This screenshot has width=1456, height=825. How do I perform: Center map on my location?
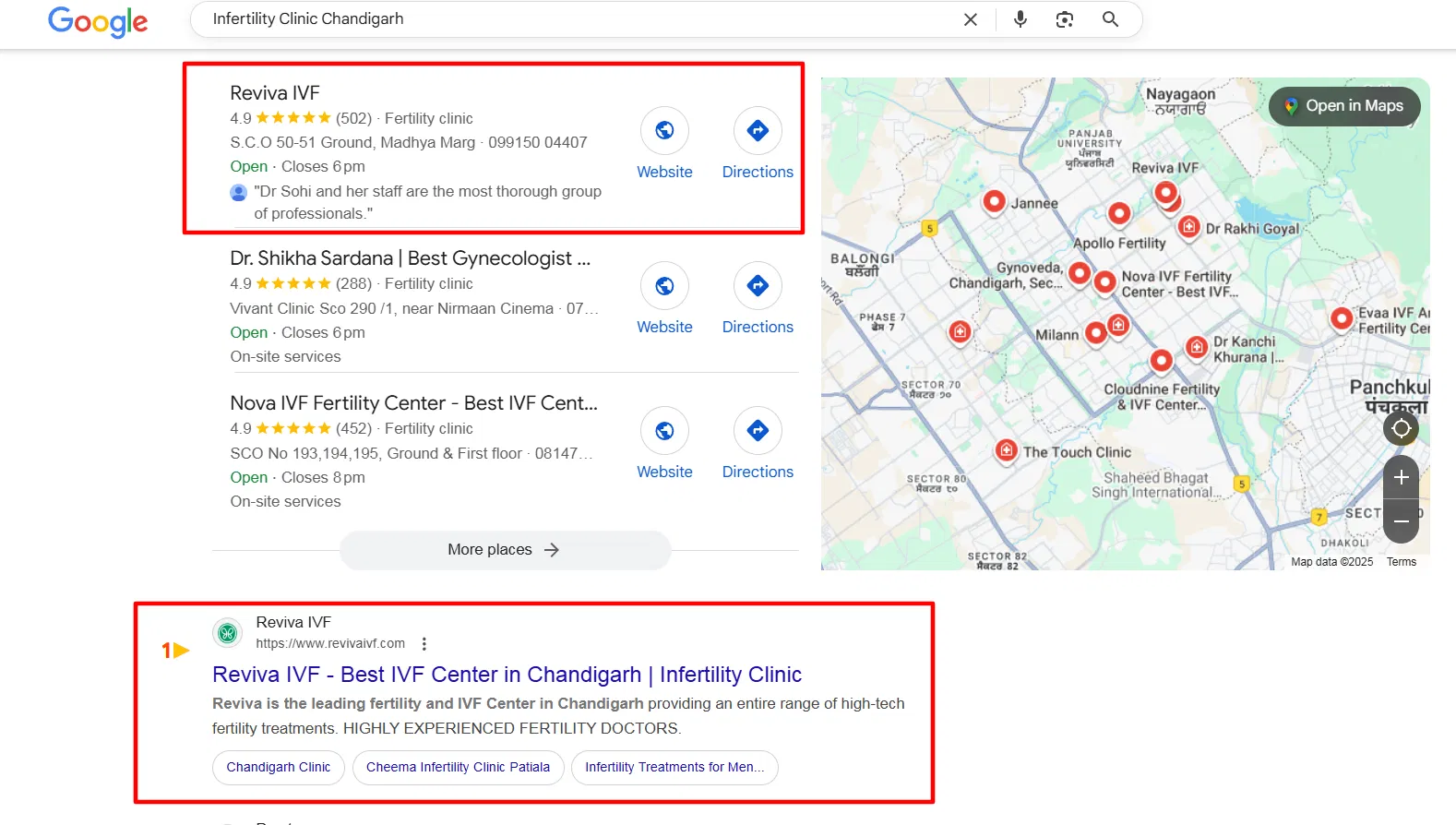pyautogui.click(x=1401, y=428)
